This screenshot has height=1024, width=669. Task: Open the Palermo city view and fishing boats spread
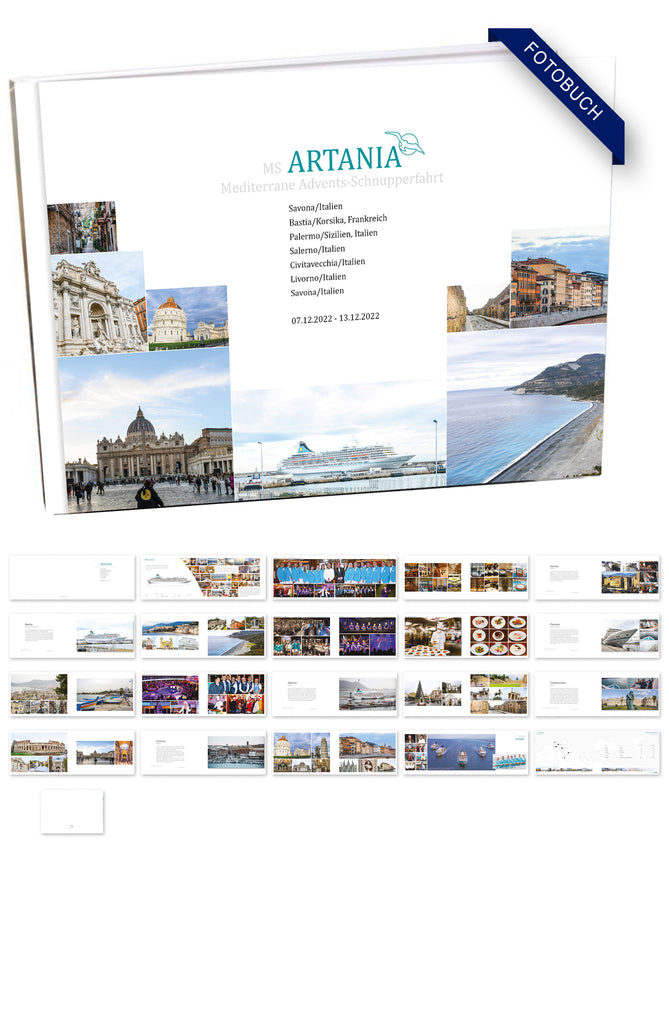click(x=73, y=694)
